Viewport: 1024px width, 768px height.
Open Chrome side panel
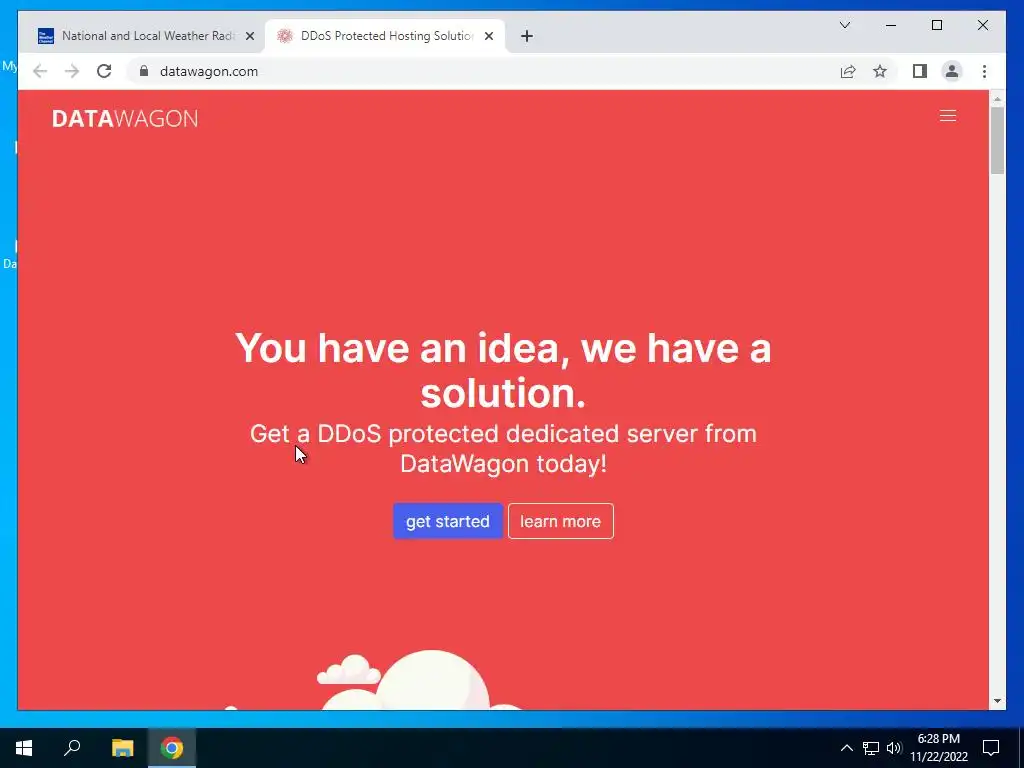pyautogui.click(x=920, y=71)
